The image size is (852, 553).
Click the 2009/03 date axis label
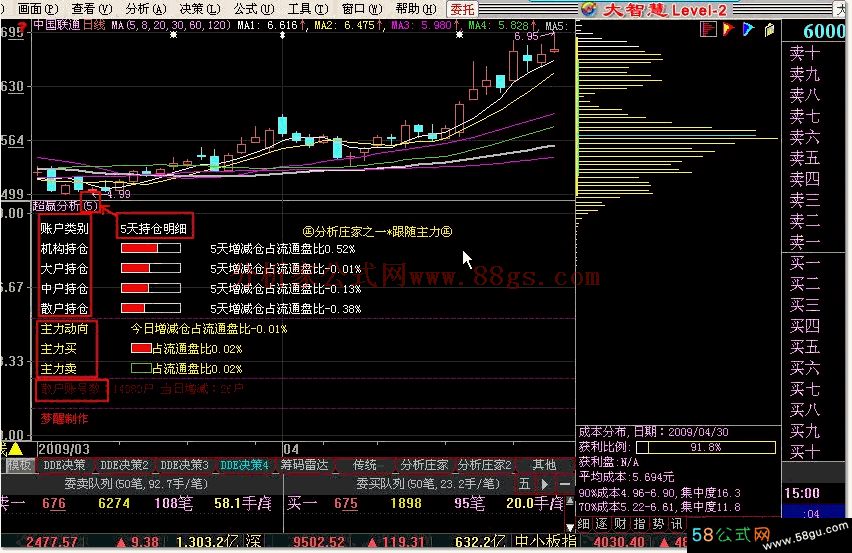[x=64, y=449]
